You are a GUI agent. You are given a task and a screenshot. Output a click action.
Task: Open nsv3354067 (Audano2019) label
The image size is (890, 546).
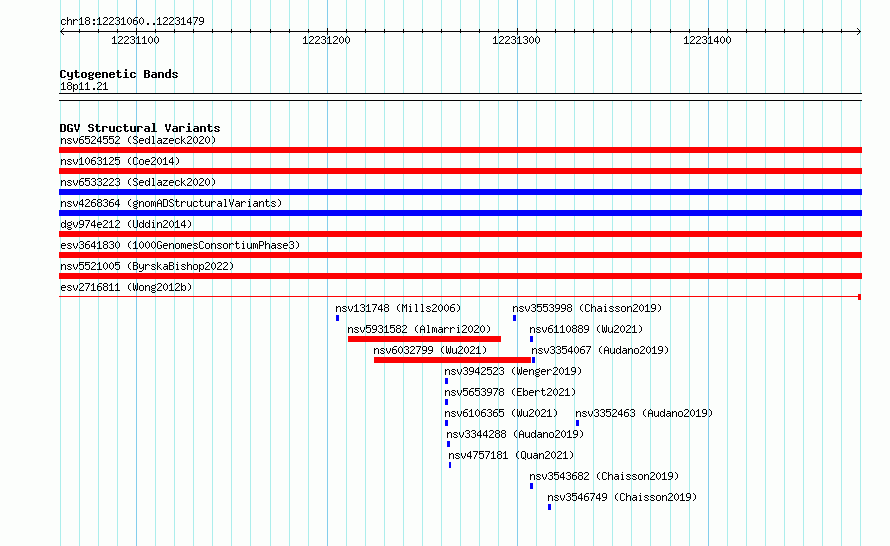tap(600, 350)
